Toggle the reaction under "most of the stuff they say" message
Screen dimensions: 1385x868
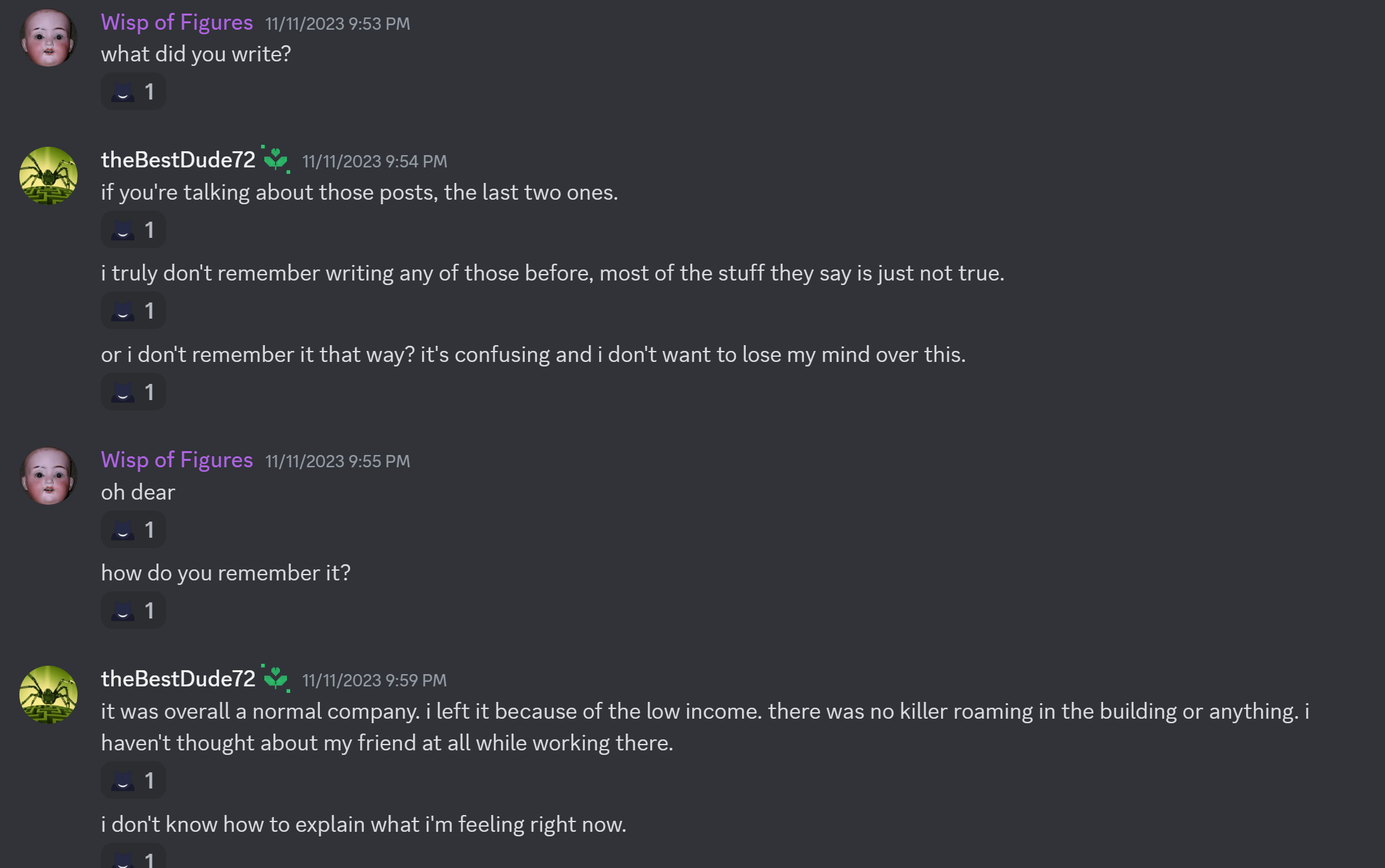(133, 311)
